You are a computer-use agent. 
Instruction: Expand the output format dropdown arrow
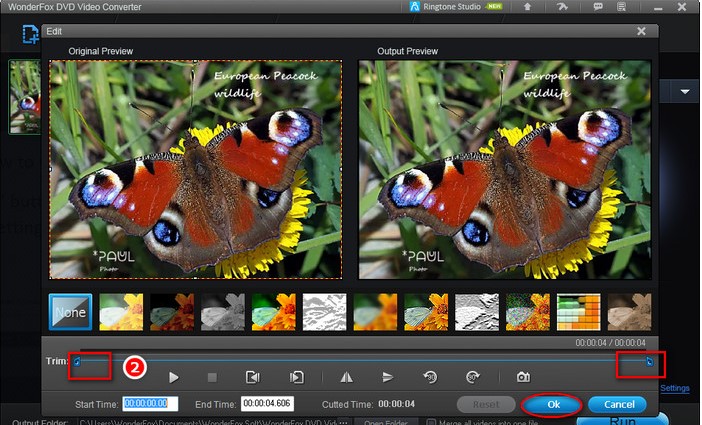(x=685, y=92)
